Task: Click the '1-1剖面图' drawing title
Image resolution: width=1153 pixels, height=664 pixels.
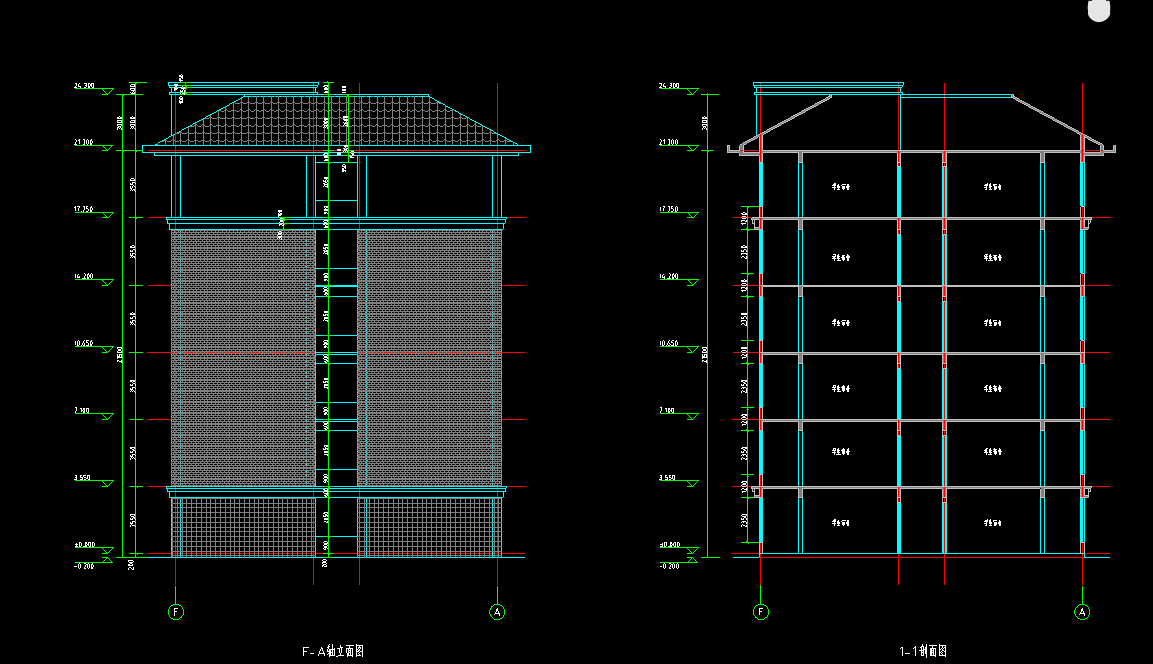Action: tap(922, 651)
